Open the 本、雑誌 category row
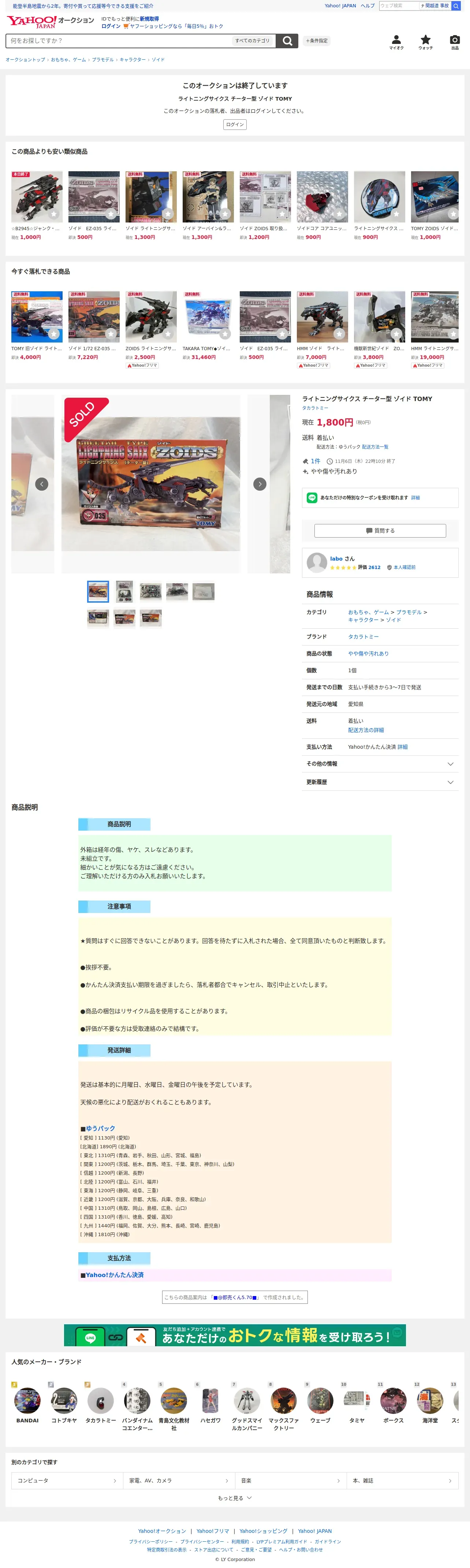 click(x=402, y=1480)
